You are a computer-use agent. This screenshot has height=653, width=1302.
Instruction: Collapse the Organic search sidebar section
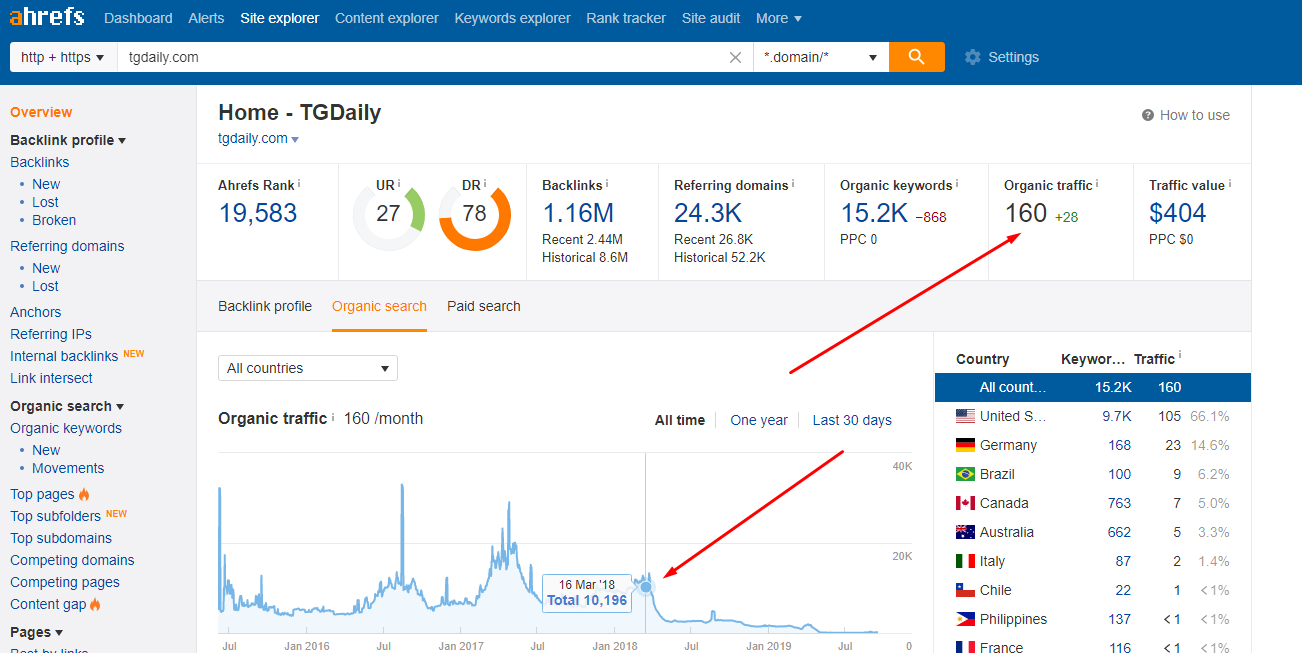67,406
